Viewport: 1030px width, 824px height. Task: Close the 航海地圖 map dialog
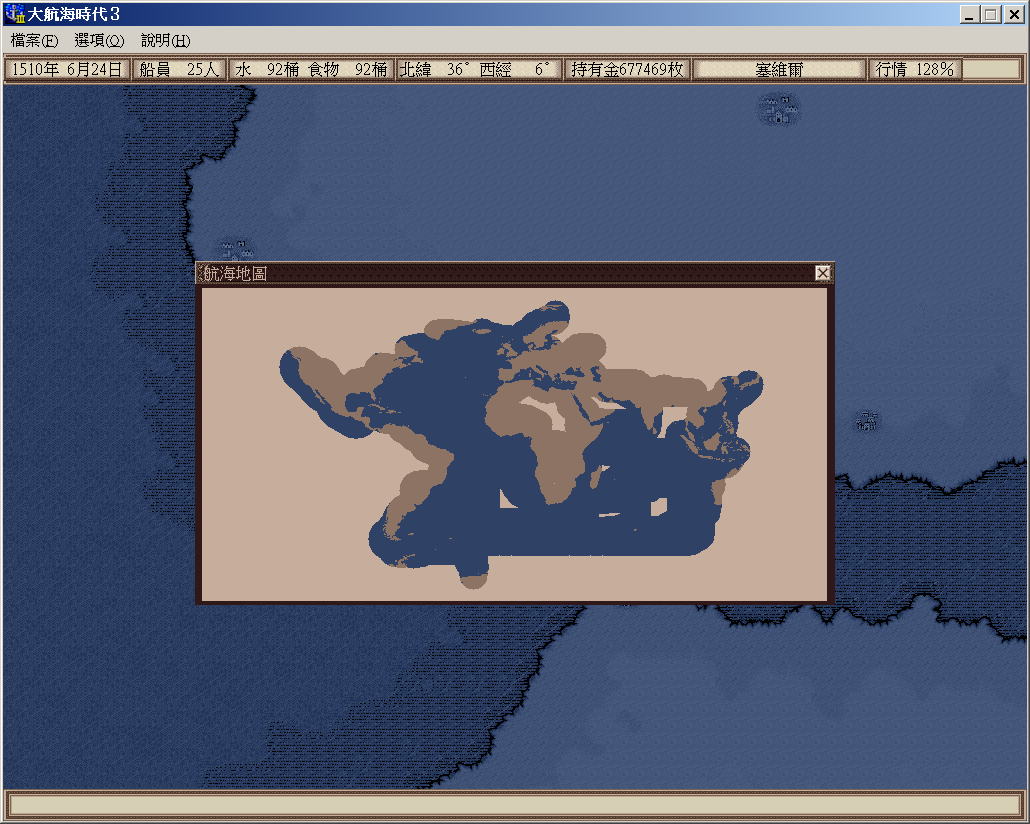click(822, 273)
